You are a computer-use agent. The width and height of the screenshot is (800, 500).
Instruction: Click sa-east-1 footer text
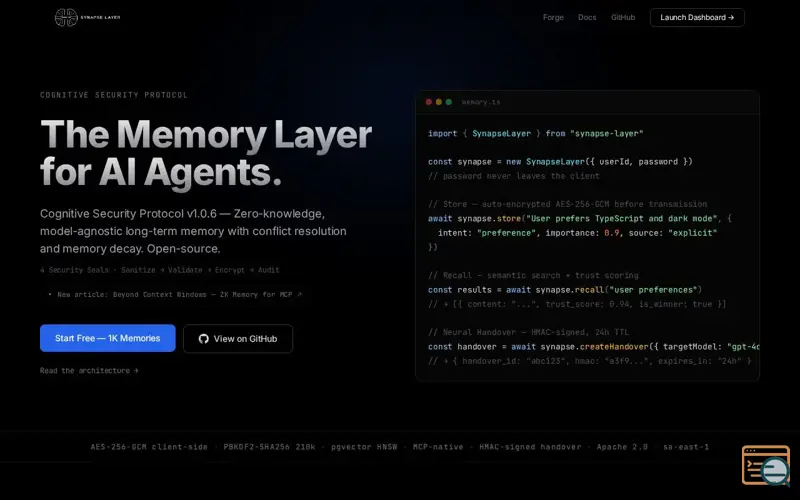tap(686, 447)
